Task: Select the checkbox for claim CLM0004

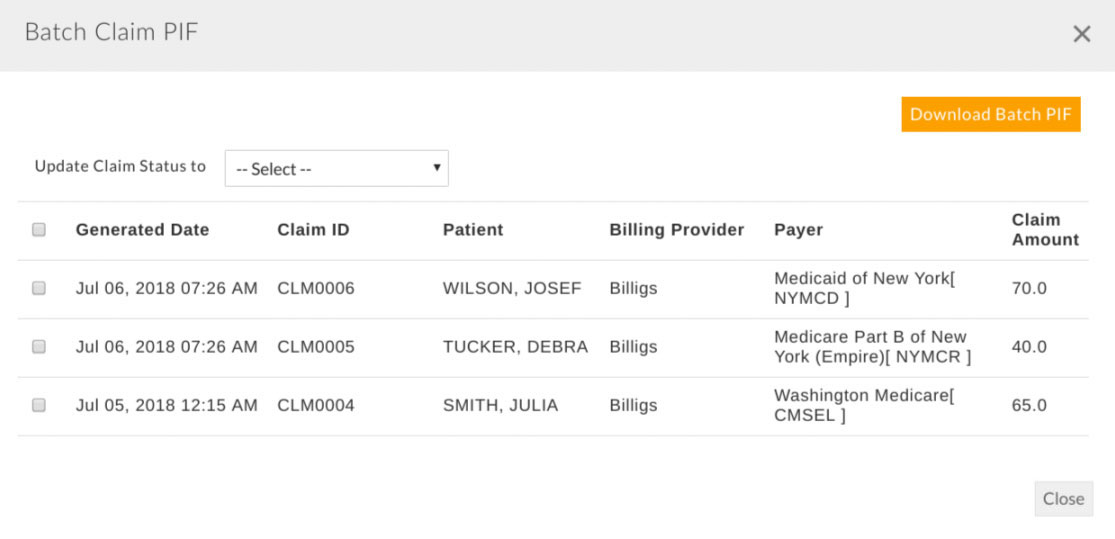Action: point(39,405)
